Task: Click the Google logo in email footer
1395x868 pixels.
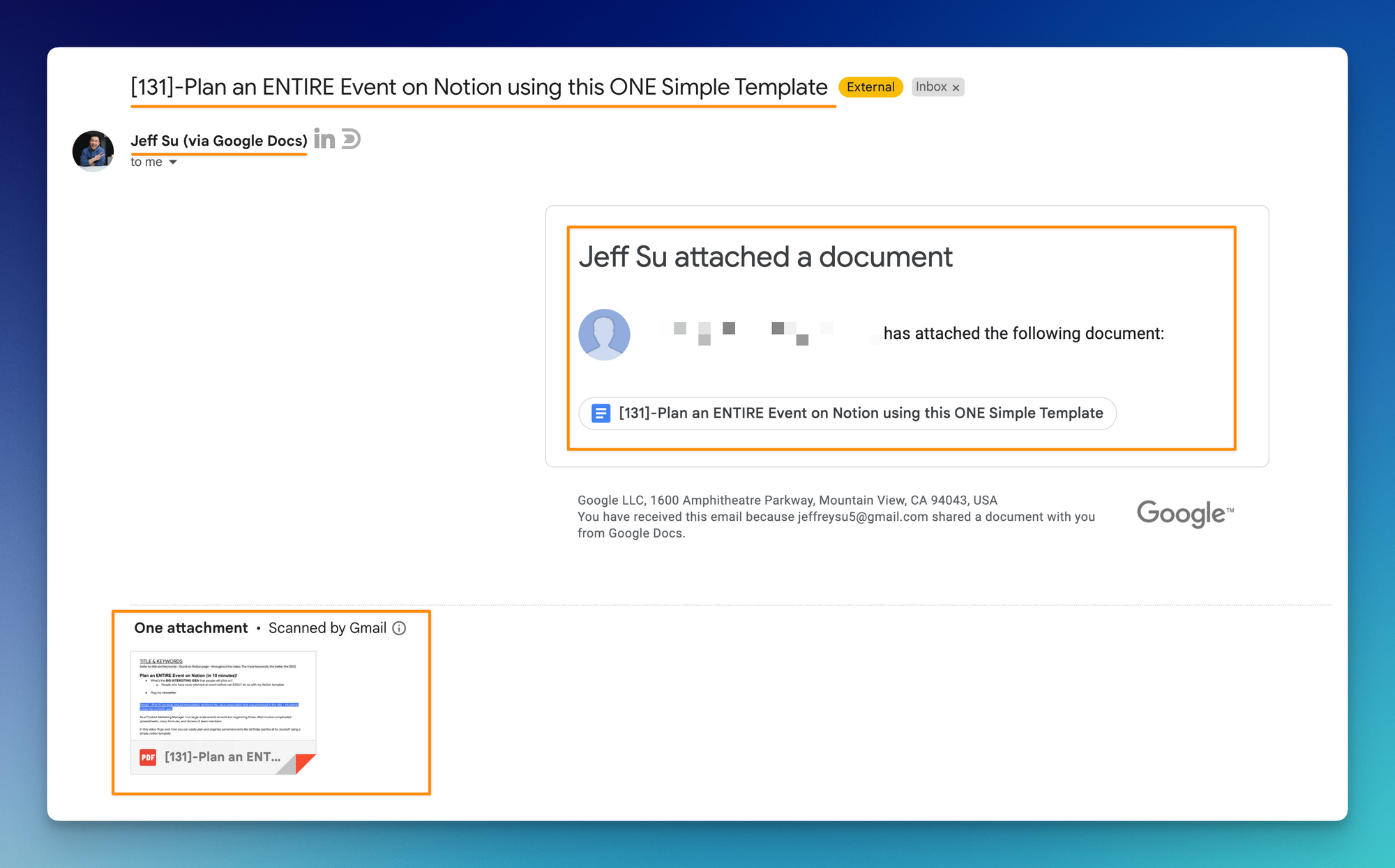Action: [x=1185, y=515]
